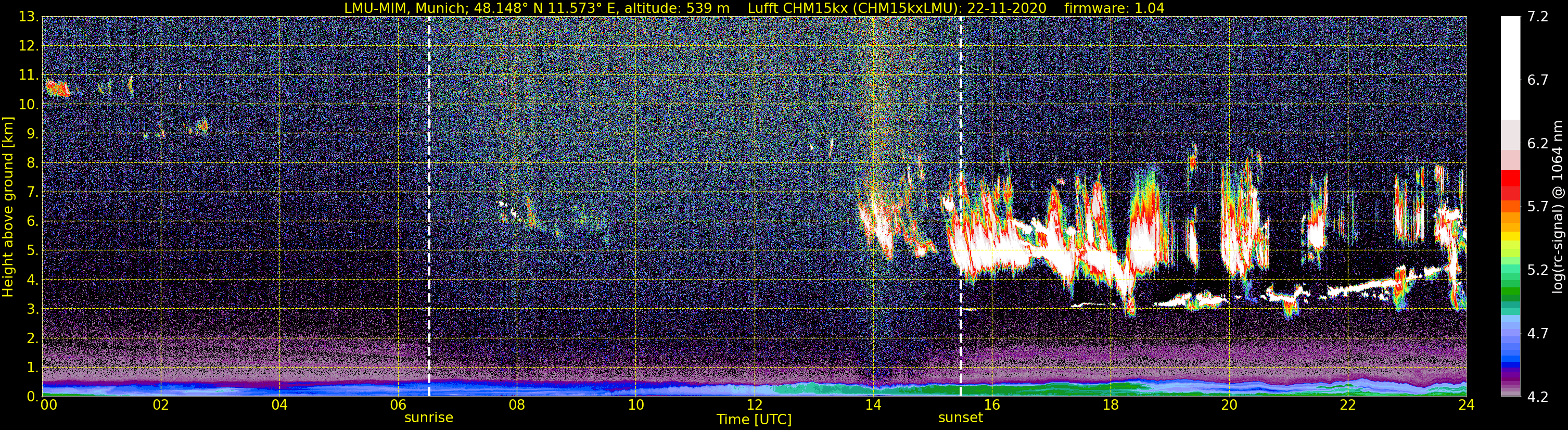This screenshot has width=1568, height=430.
Task: Click the white top section of the colorbar
Action: (x=1510, y=67)
